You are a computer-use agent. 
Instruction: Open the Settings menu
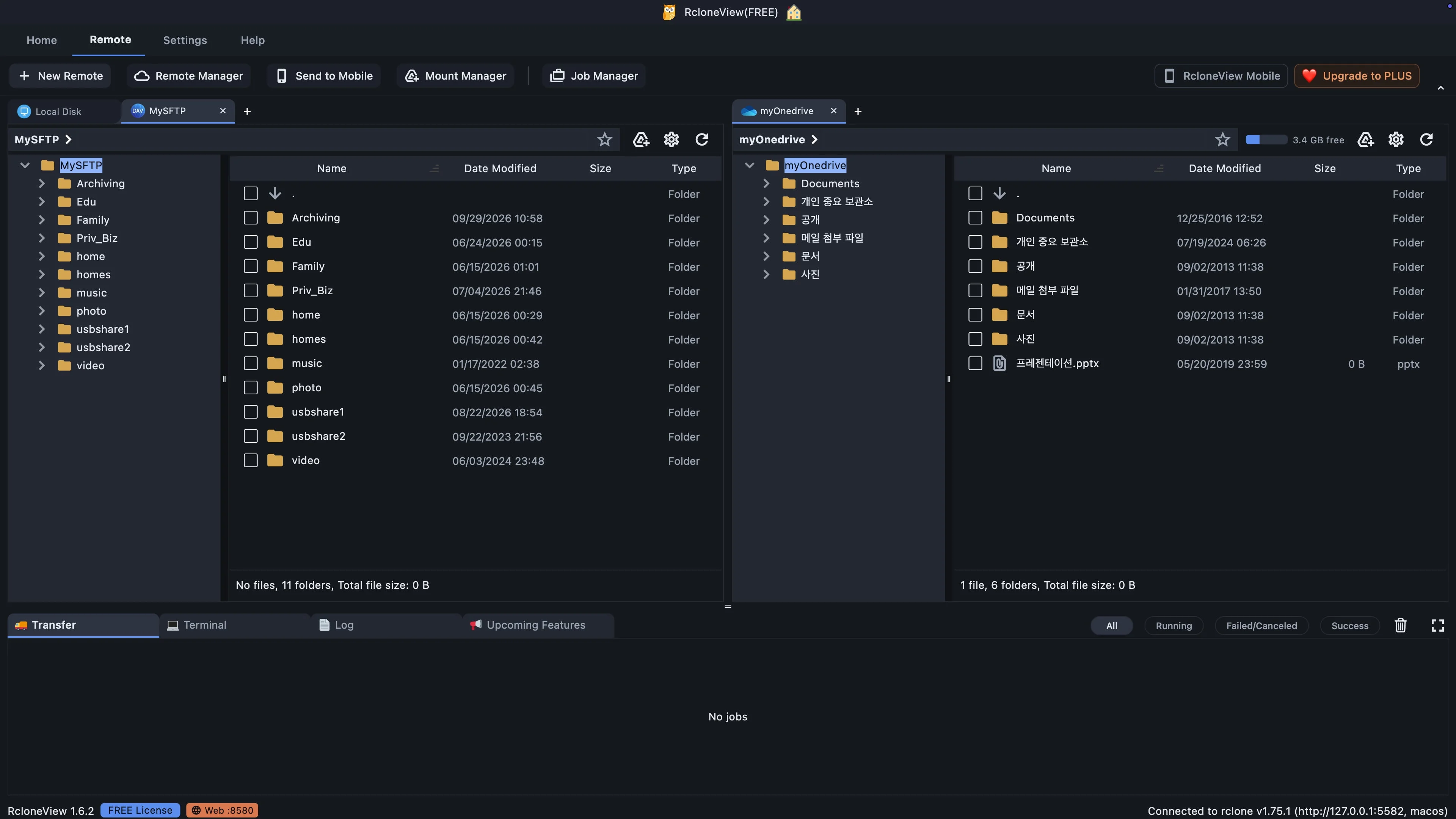pyautogui.click(x=185, y=40)
